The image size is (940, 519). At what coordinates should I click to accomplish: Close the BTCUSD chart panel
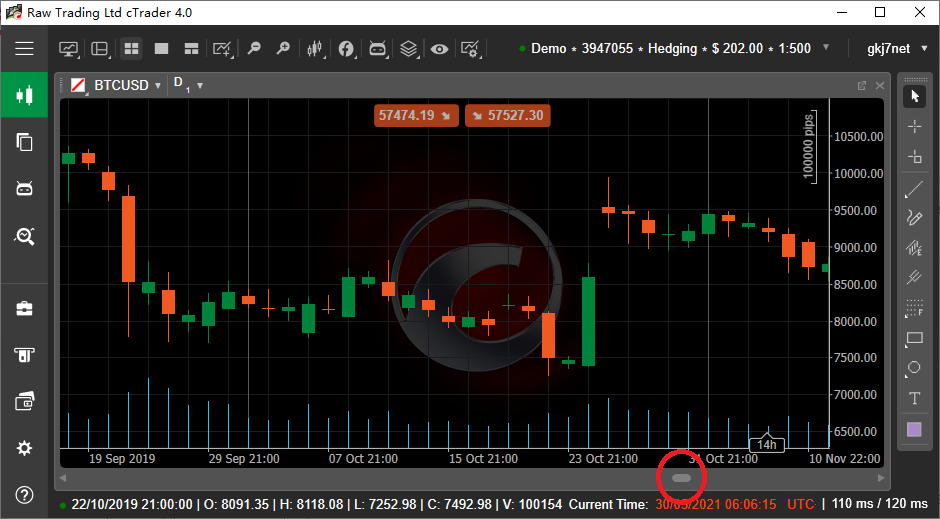coord(879,86)
